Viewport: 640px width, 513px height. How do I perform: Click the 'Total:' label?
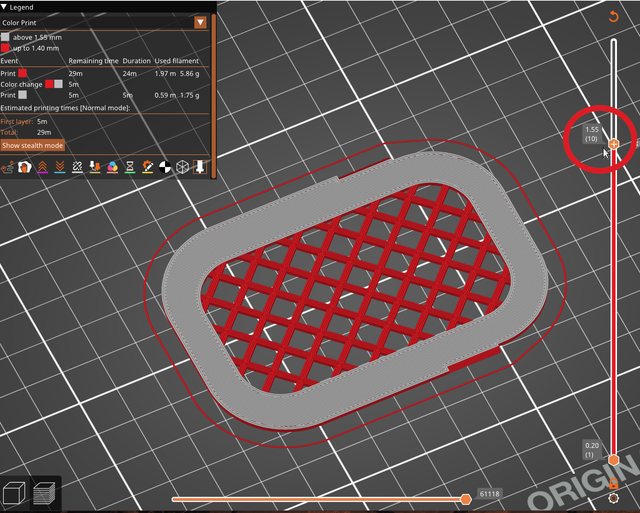tap(9, 132)
